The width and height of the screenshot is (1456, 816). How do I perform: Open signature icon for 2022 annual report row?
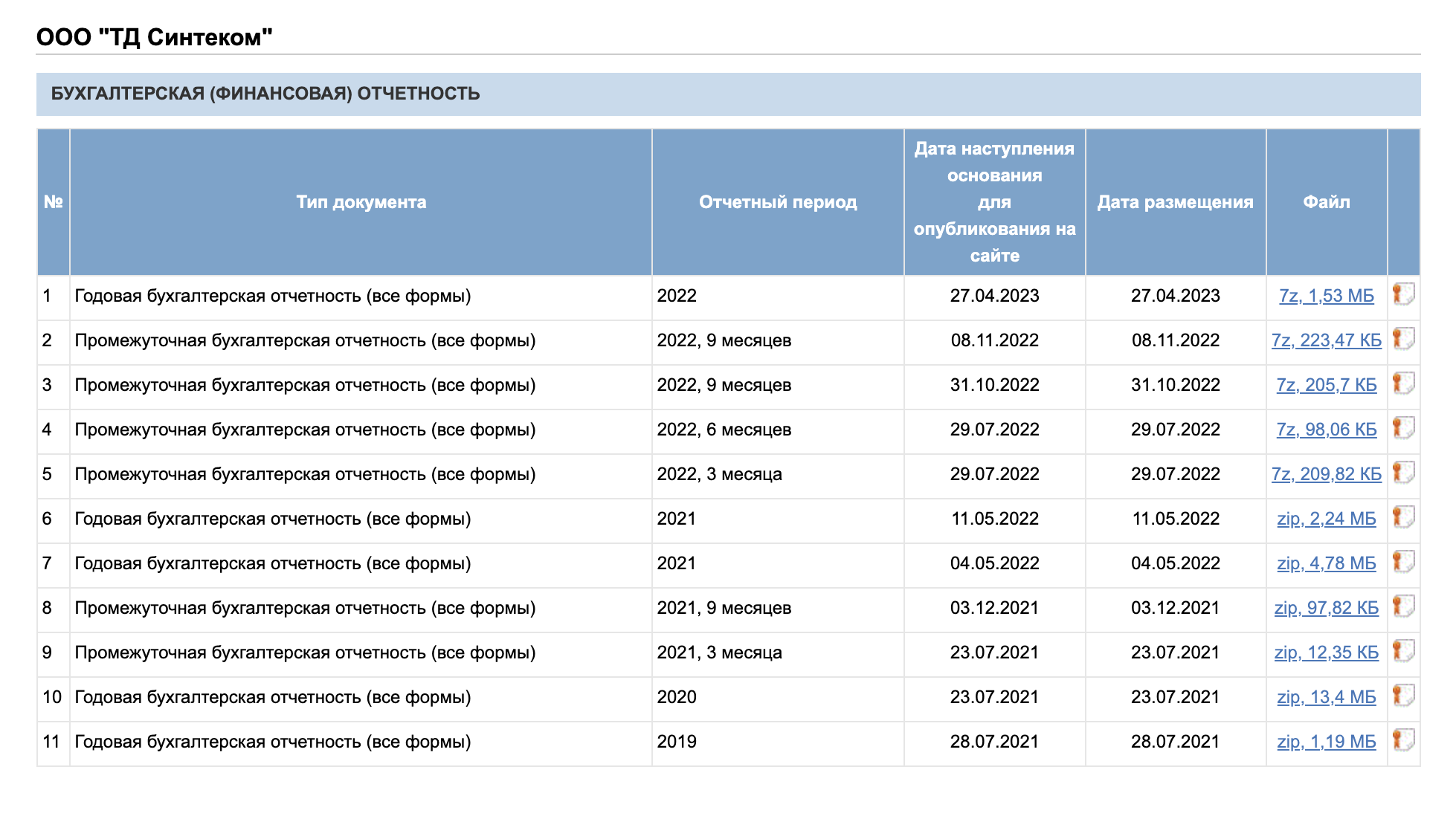(1403, 294)
